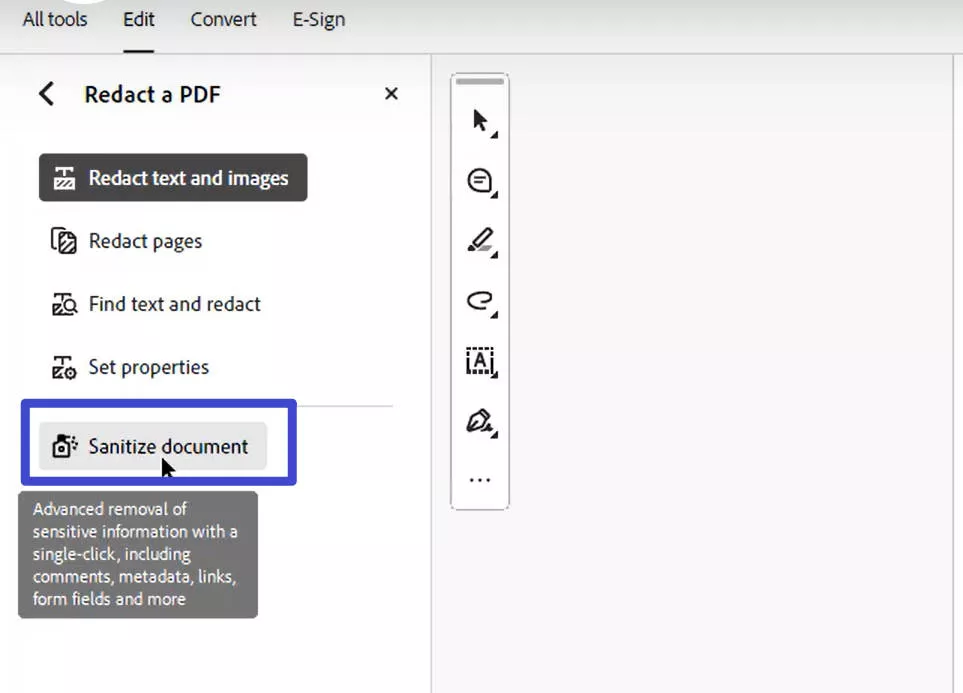
Task: Select the Edit tab
Action: click(x=138, y=19)
